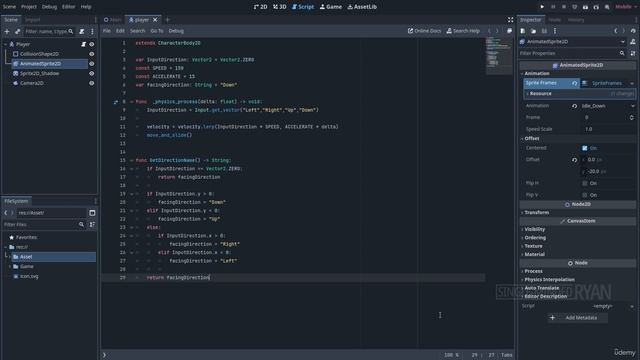Expand the Material section
The width and height of the screenshot is (640, 360).
tap(534, 254)
